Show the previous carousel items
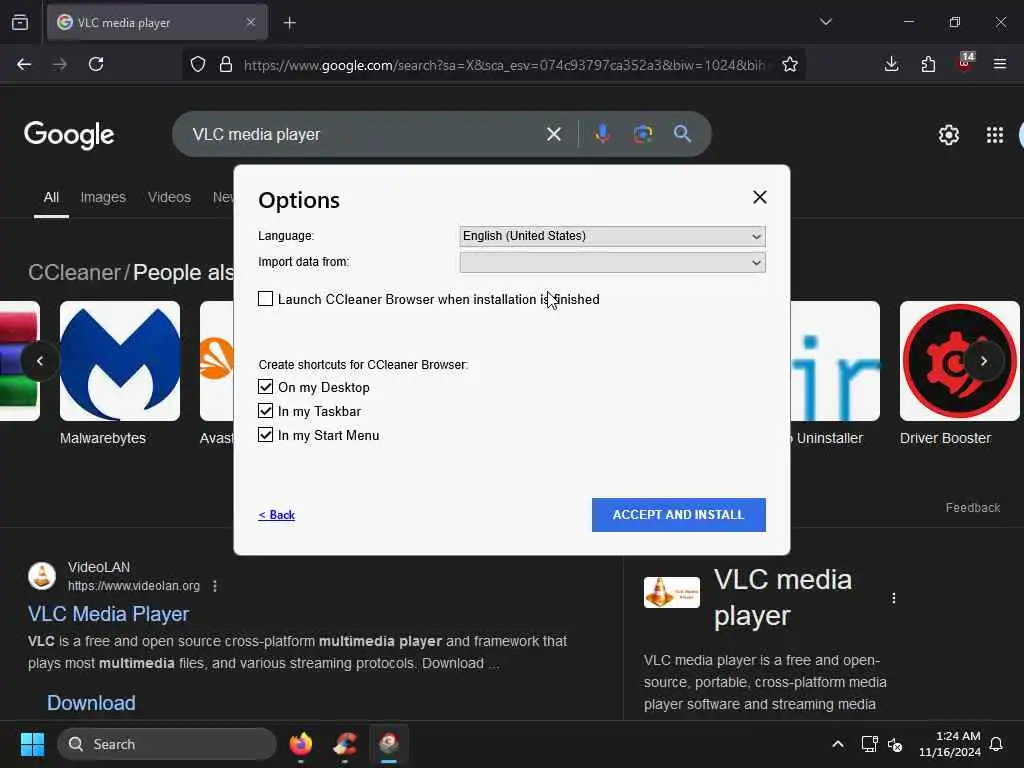1024x768 pixels. 39,360
